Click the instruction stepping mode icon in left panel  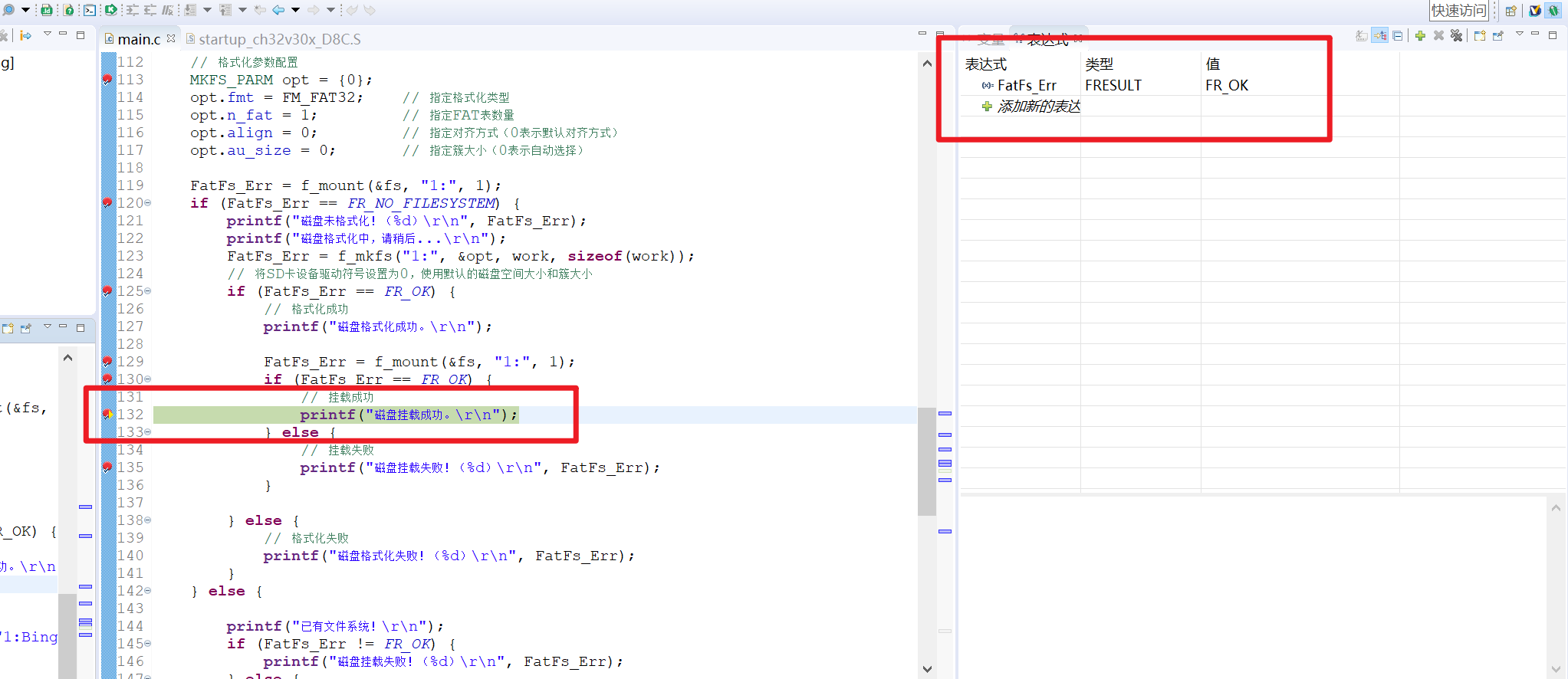[25, 35]
